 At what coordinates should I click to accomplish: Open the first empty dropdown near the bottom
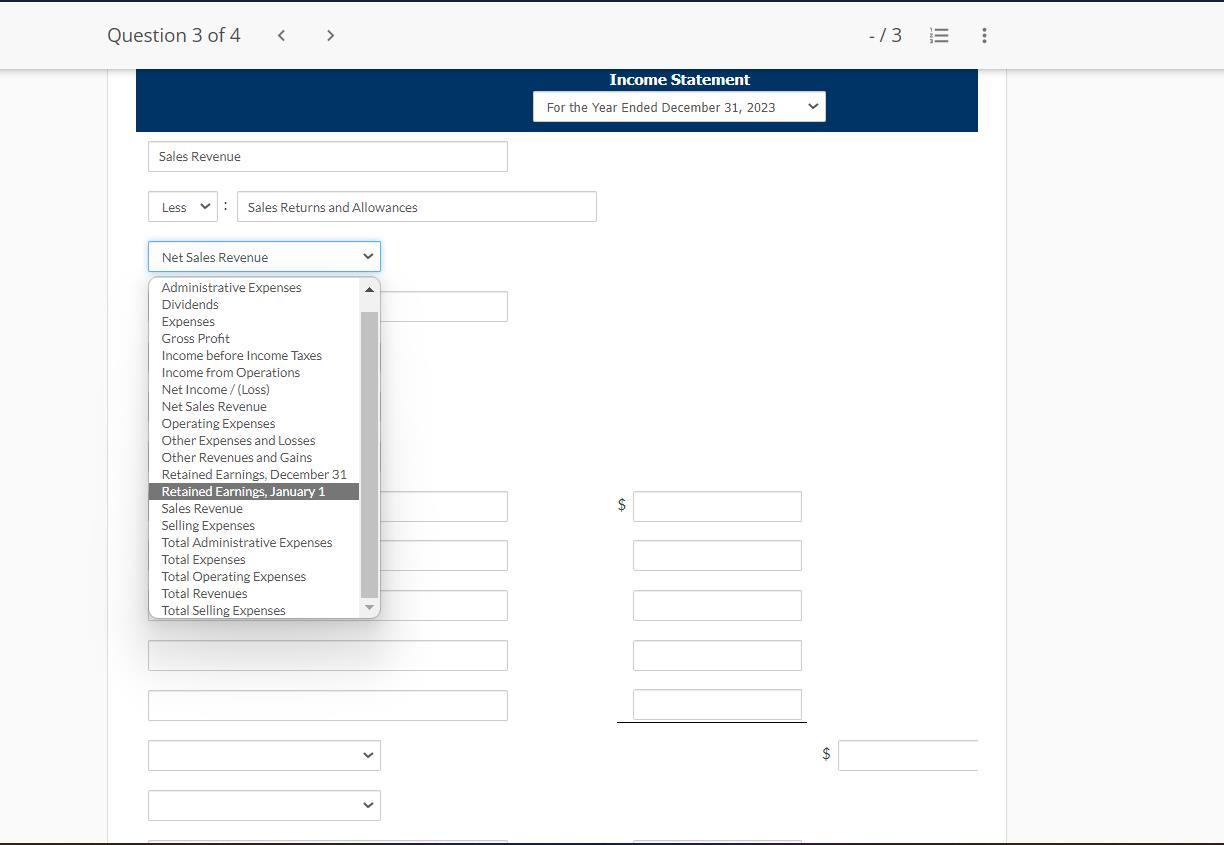(264, 755)
